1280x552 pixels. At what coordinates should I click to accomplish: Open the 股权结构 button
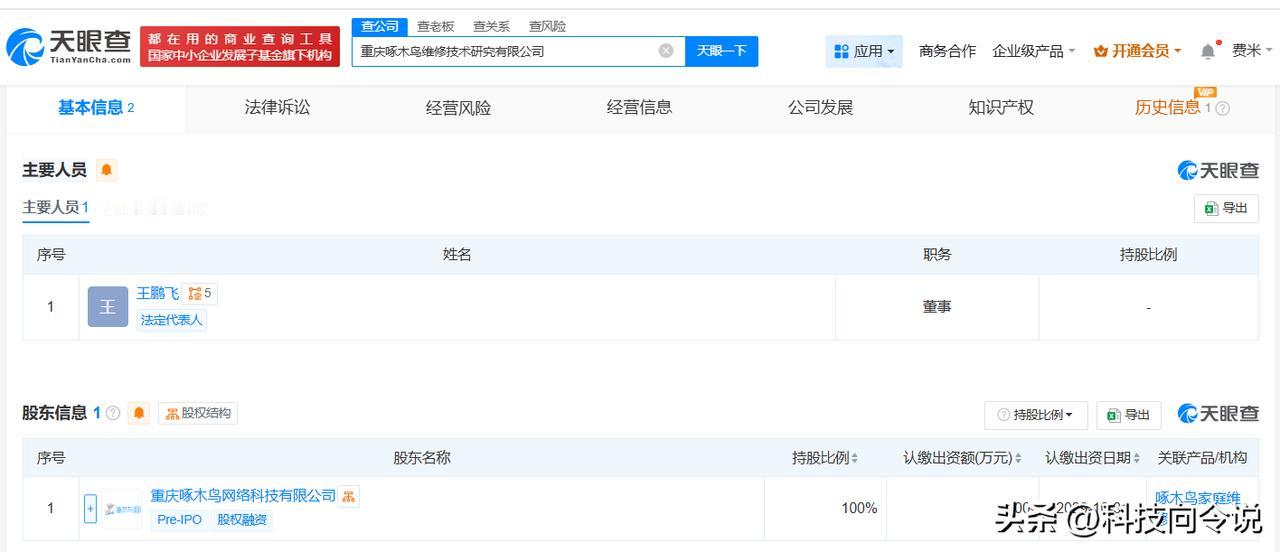click(x=198, y=413)
